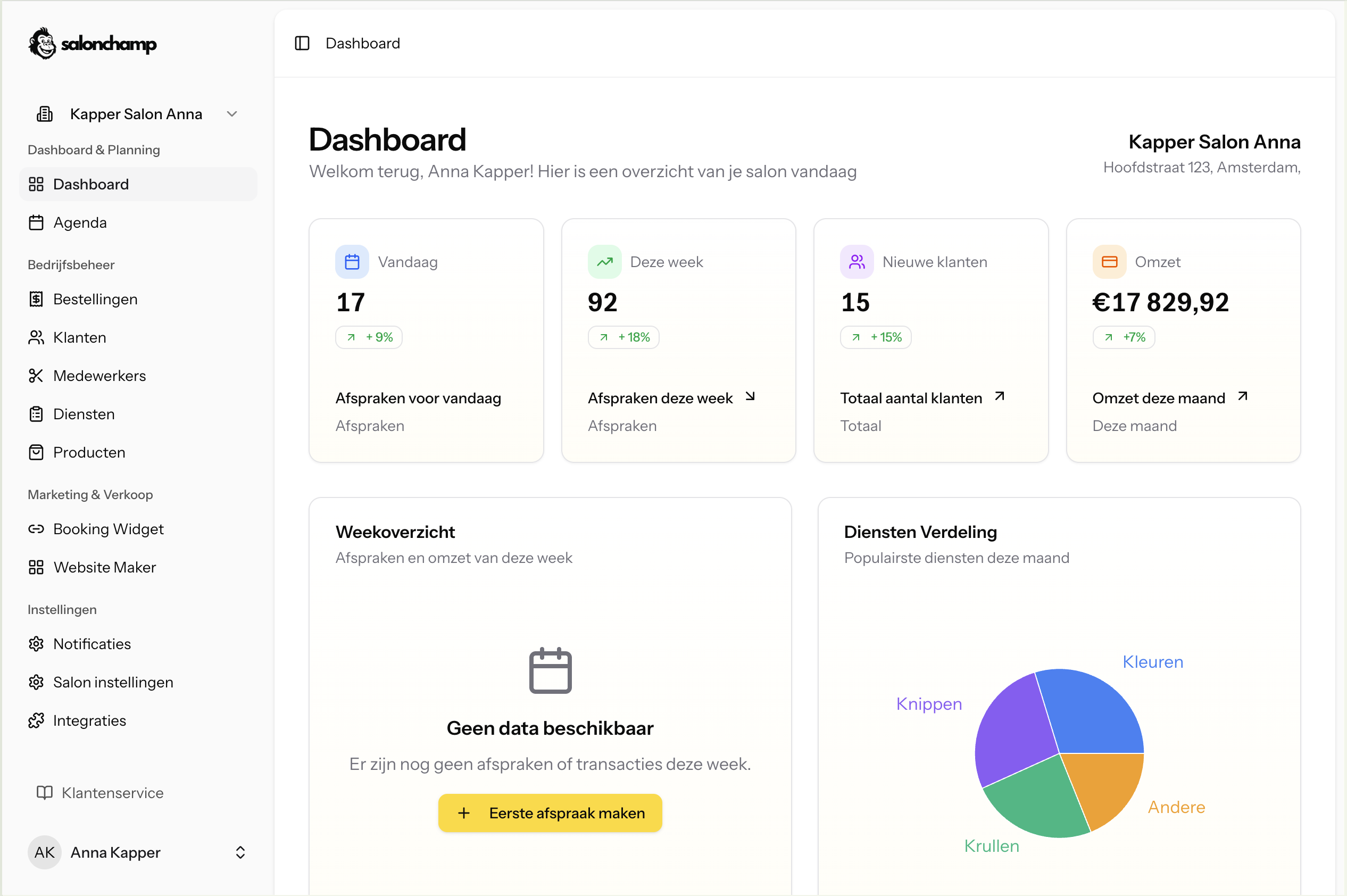Toggle the sidebar panel icon
Screen dimensions: 1347x896
(302, 44)
